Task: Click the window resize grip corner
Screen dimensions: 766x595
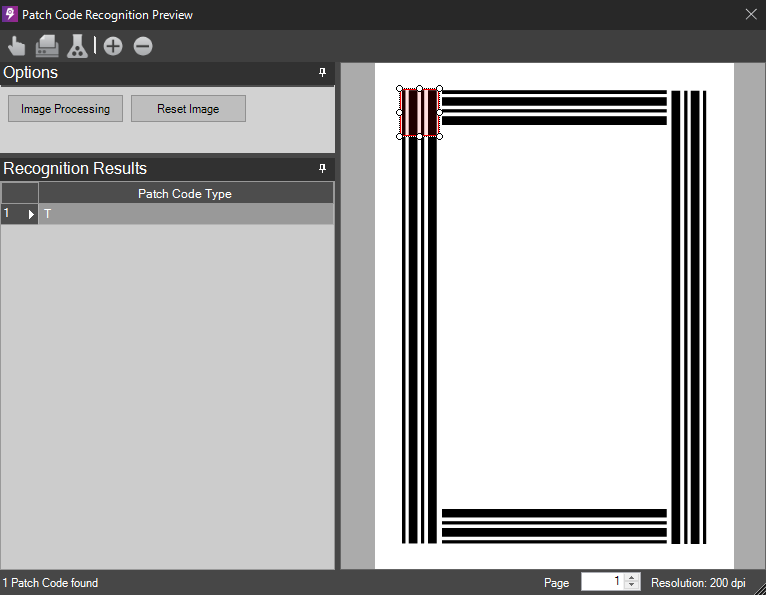Action: [760, 589]
